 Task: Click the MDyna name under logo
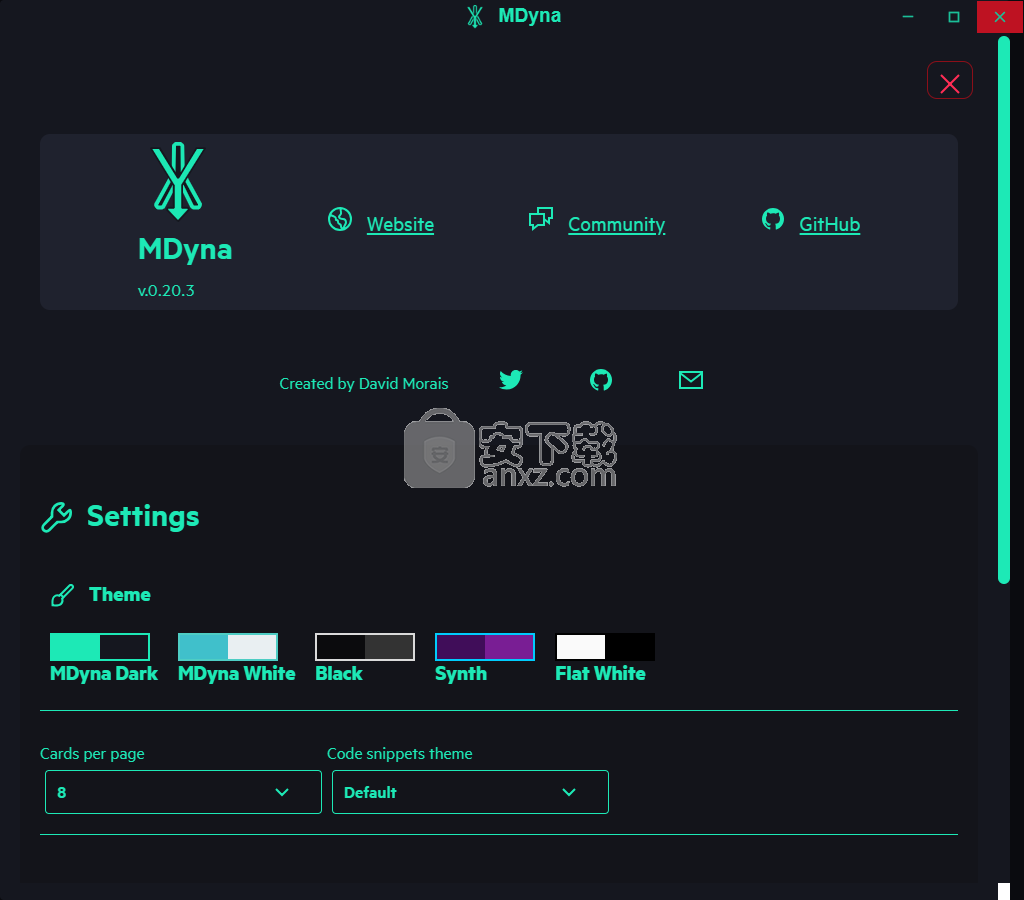(185, 249)
